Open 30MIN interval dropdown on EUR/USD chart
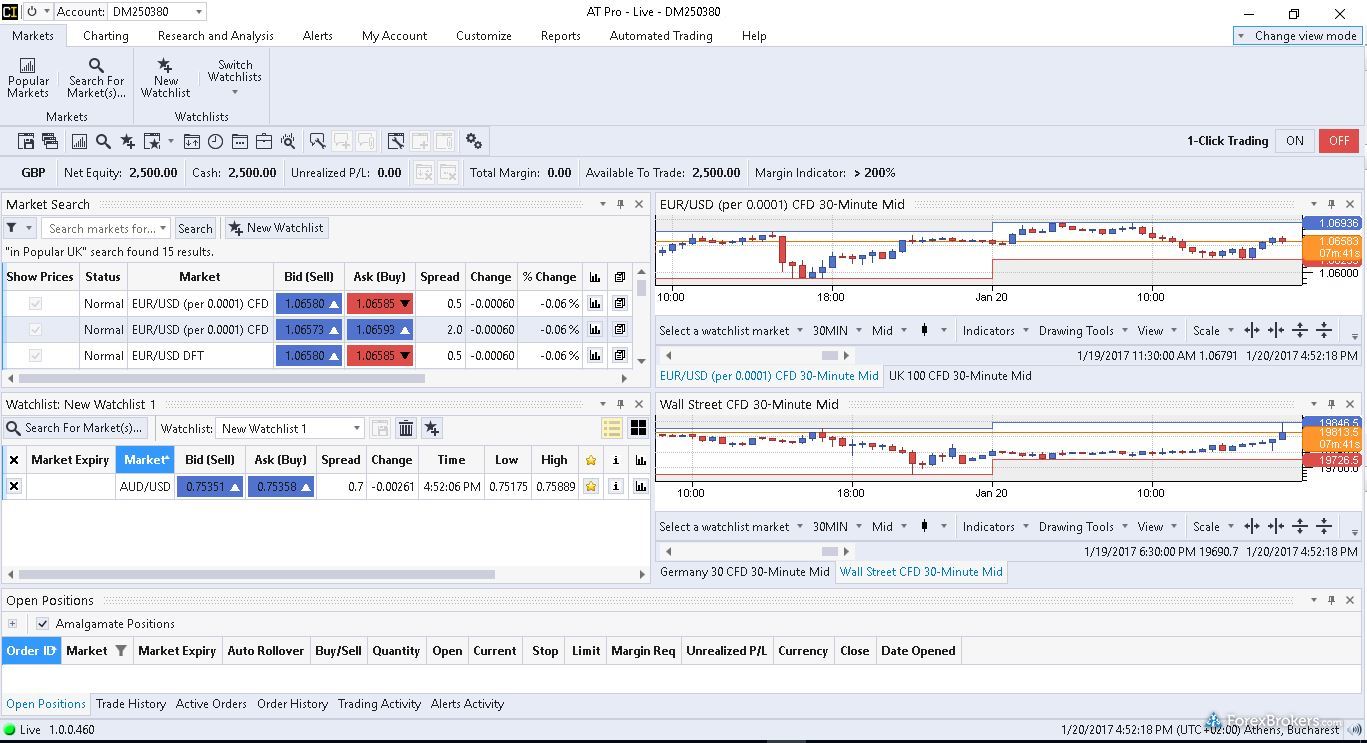The image size is (1367, 743). pos(837,330)
